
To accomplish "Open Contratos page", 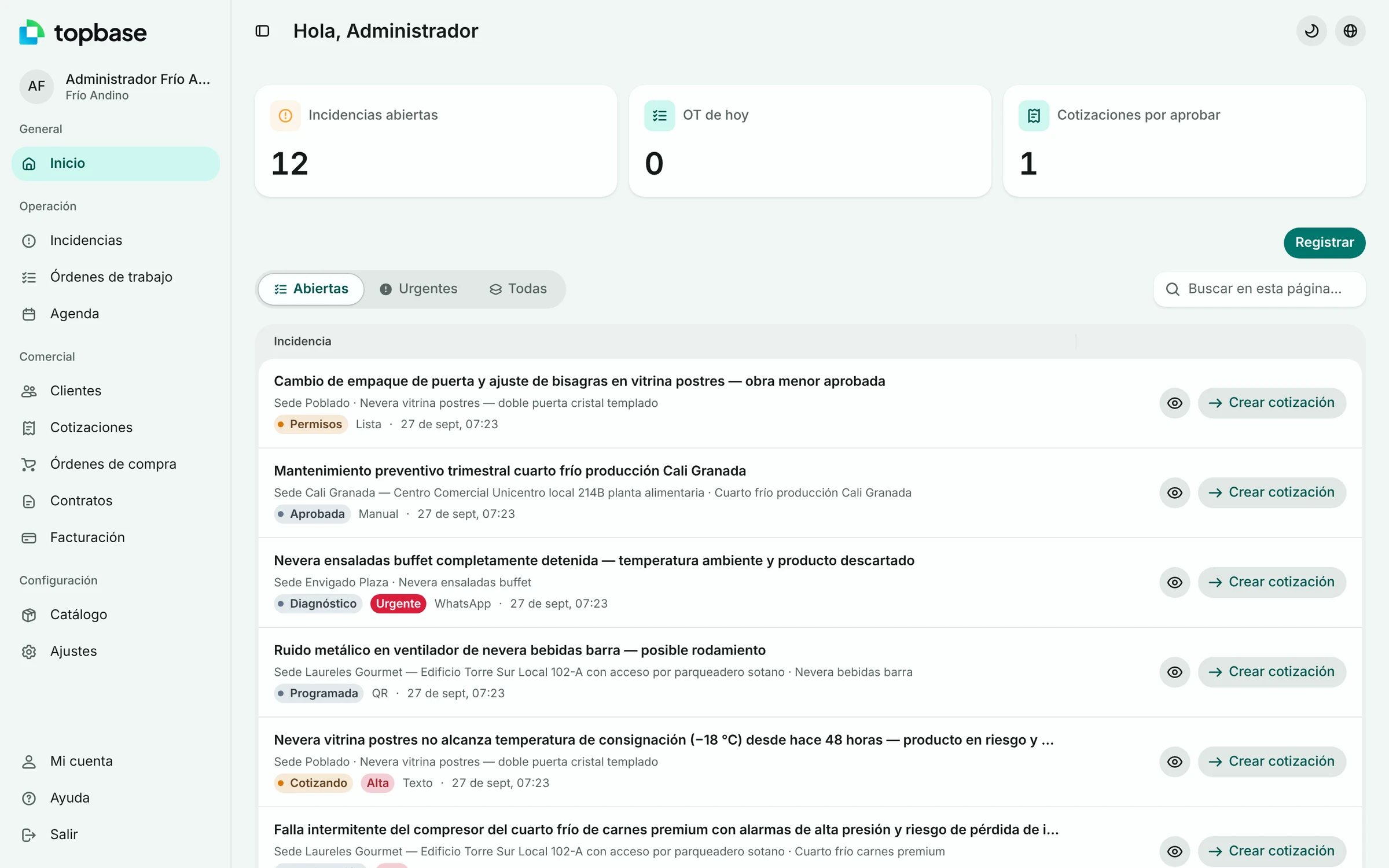I will point(116,501).
